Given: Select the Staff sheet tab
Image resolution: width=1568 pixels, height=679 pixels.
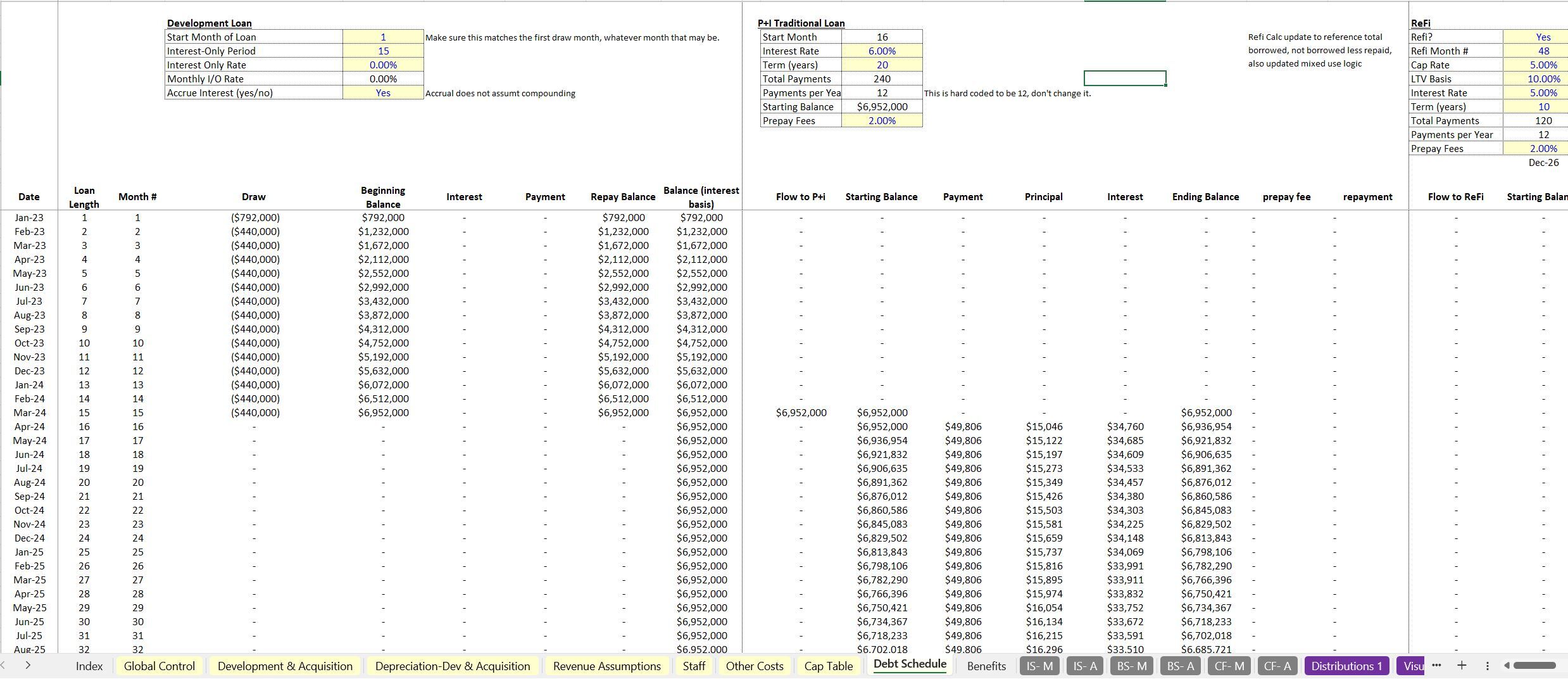Looking at the screenshot, I should 694,666.
